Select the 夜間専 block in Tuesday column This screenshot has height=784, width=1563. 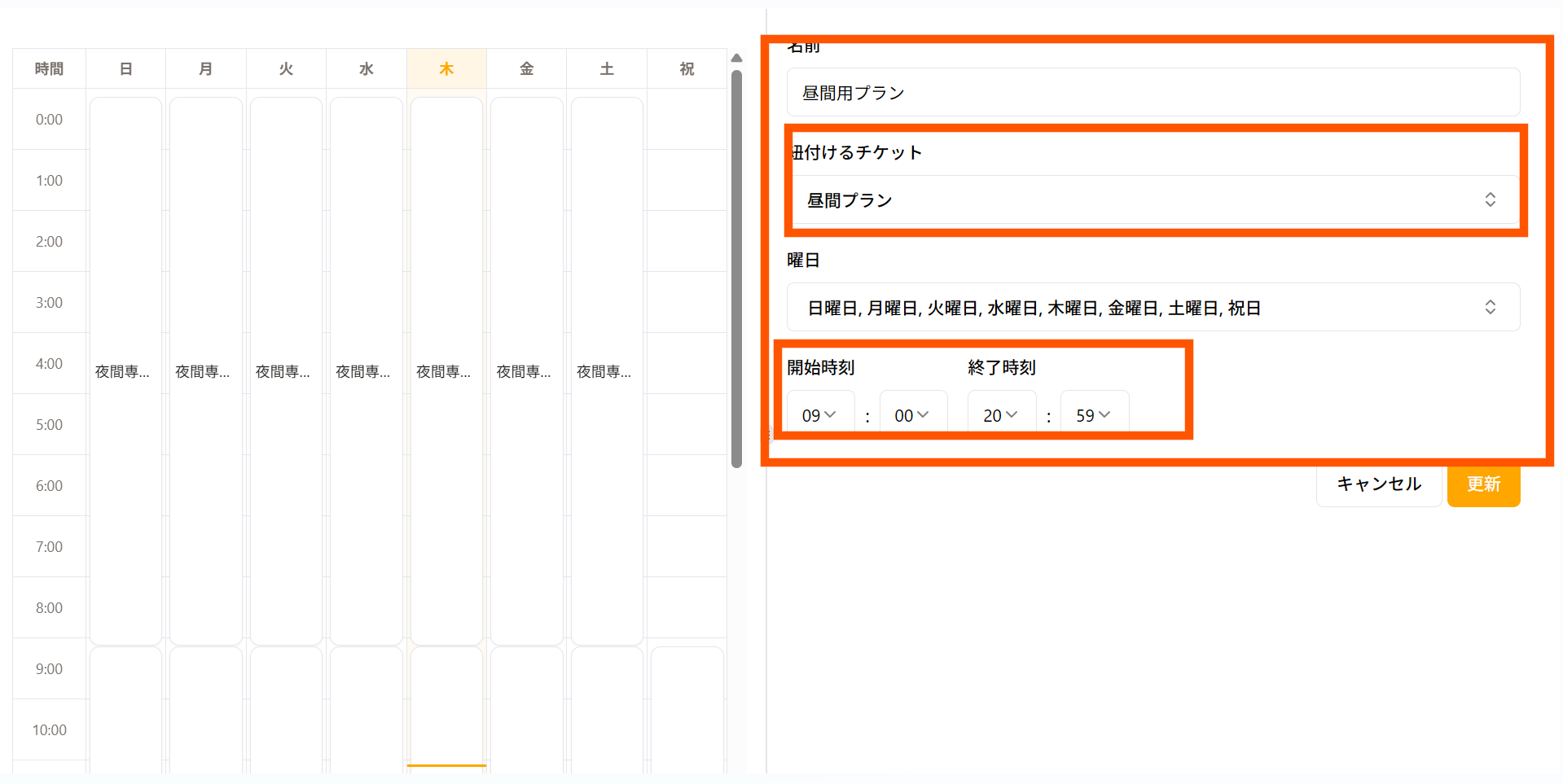point(286,371)
